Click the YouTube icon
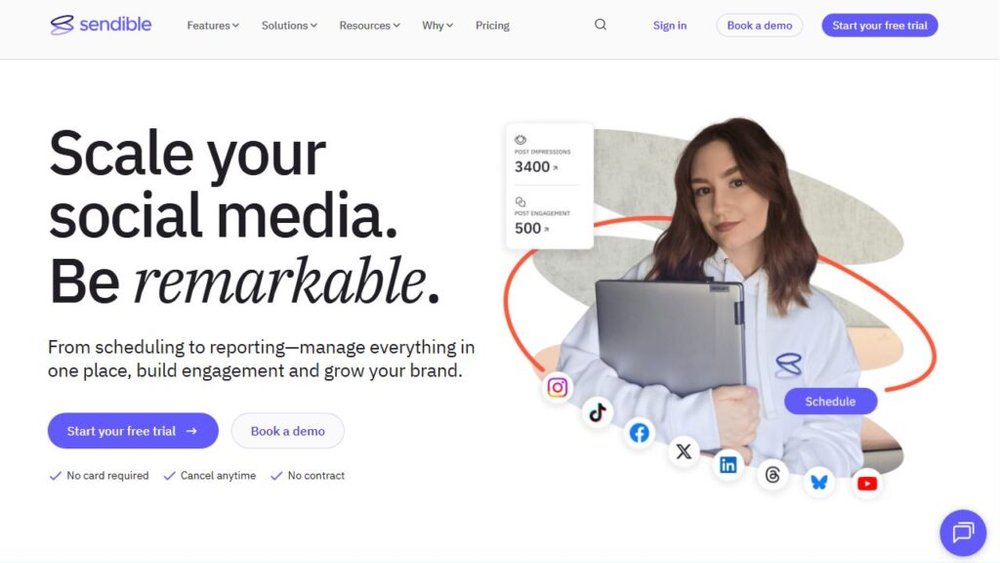Viewport: 1000px width, 563px height. (x=867, y=484)
